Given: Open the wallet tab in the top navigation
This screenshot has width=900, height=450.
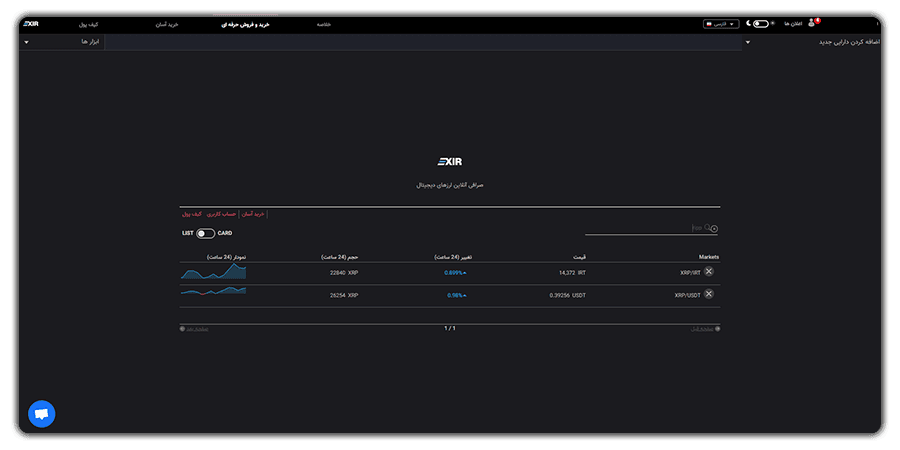Looking at the screenshot, I should (x=88, y=25).
